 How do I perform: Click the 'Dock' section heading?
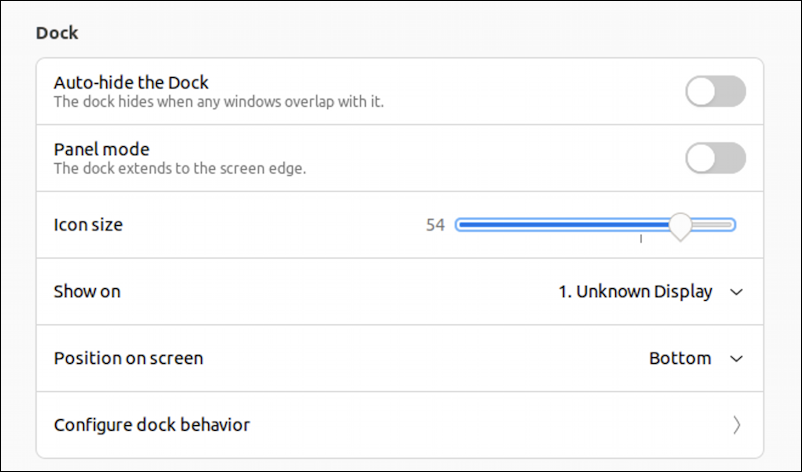(x=57, y=33)
